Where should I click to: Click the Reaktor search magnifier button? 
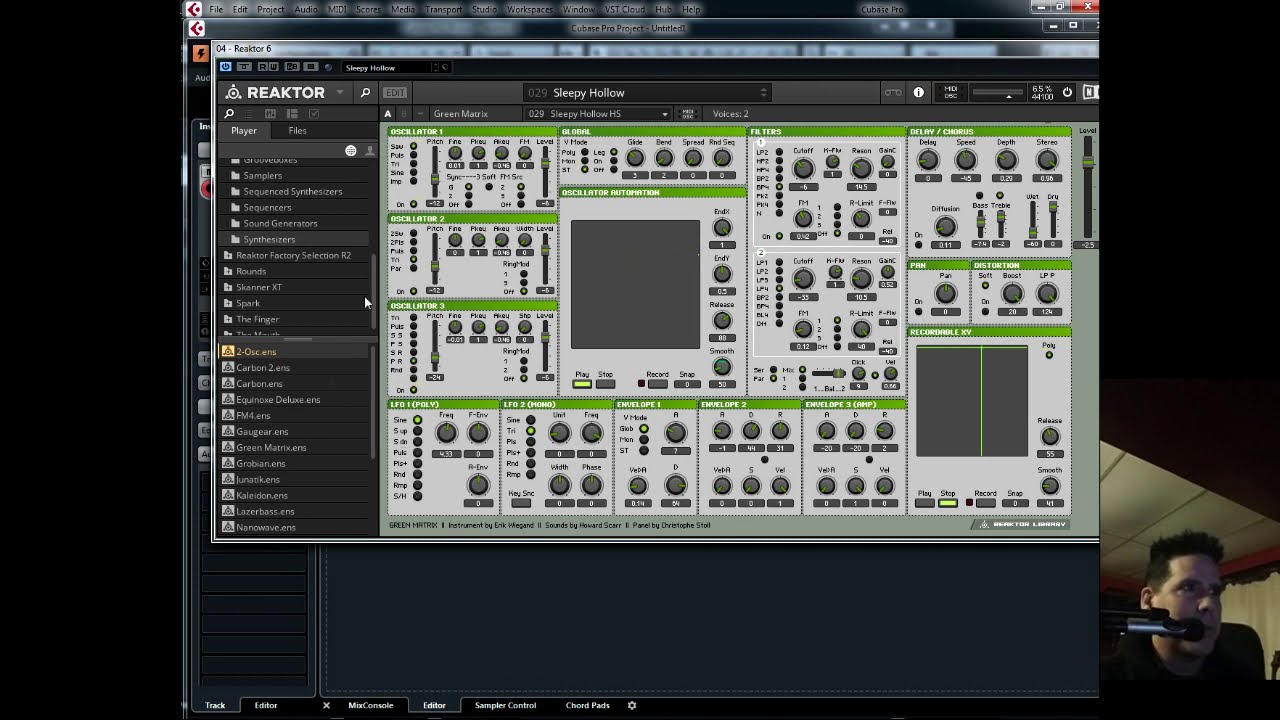point(365,93)
